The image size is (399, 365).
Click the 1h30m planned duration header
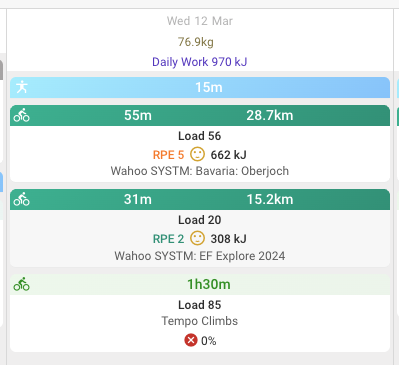209,284
